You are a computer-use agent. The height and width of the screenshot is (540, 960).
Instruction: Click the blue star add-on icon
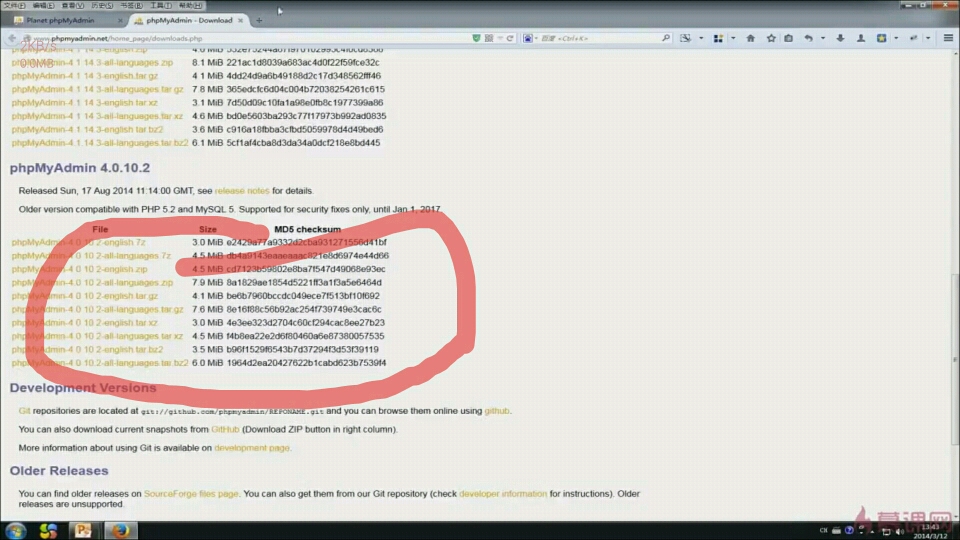(x=882, y=38)
